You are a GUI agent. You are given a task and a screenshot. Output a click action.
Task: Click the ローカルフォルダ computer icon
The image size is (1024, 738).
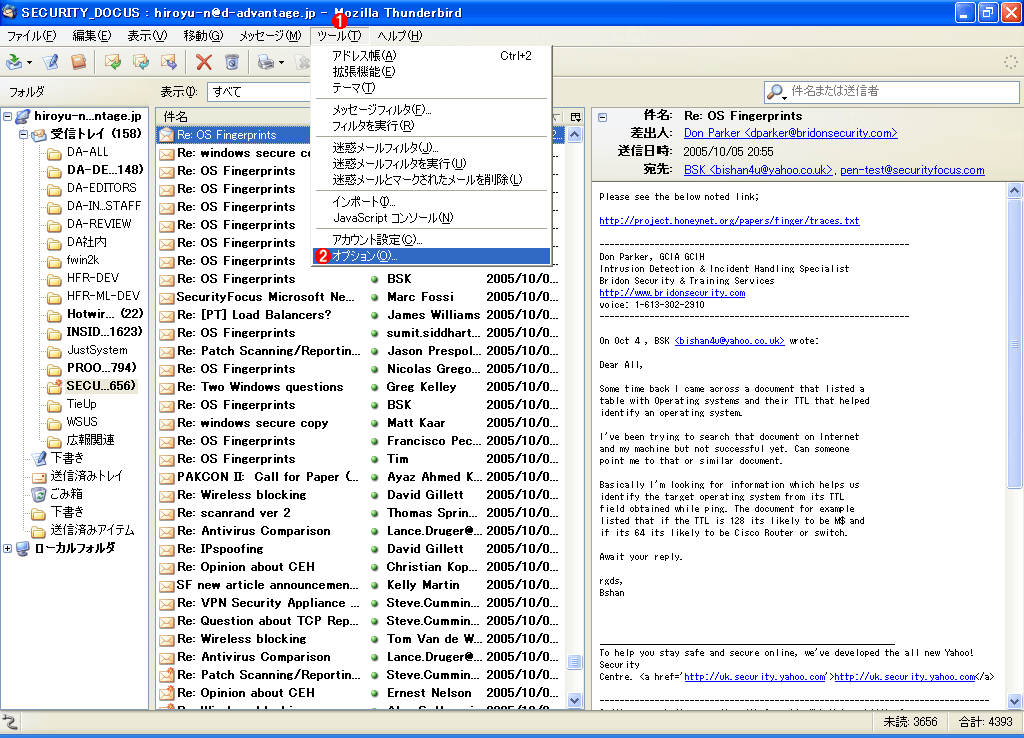tap(23, 548)
